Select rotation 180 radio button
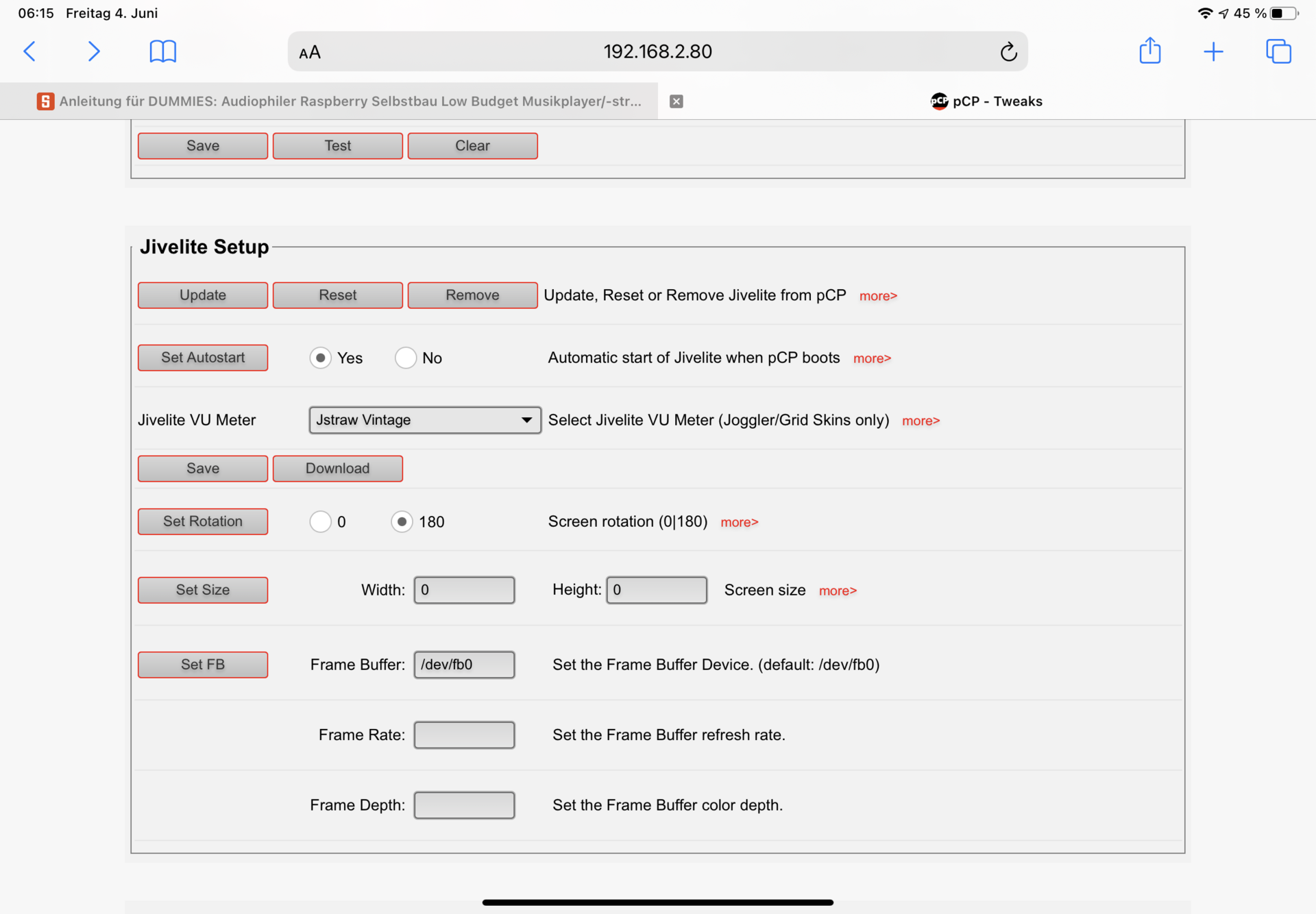This screenshot has height=914, width=1316. click(402, 521)
